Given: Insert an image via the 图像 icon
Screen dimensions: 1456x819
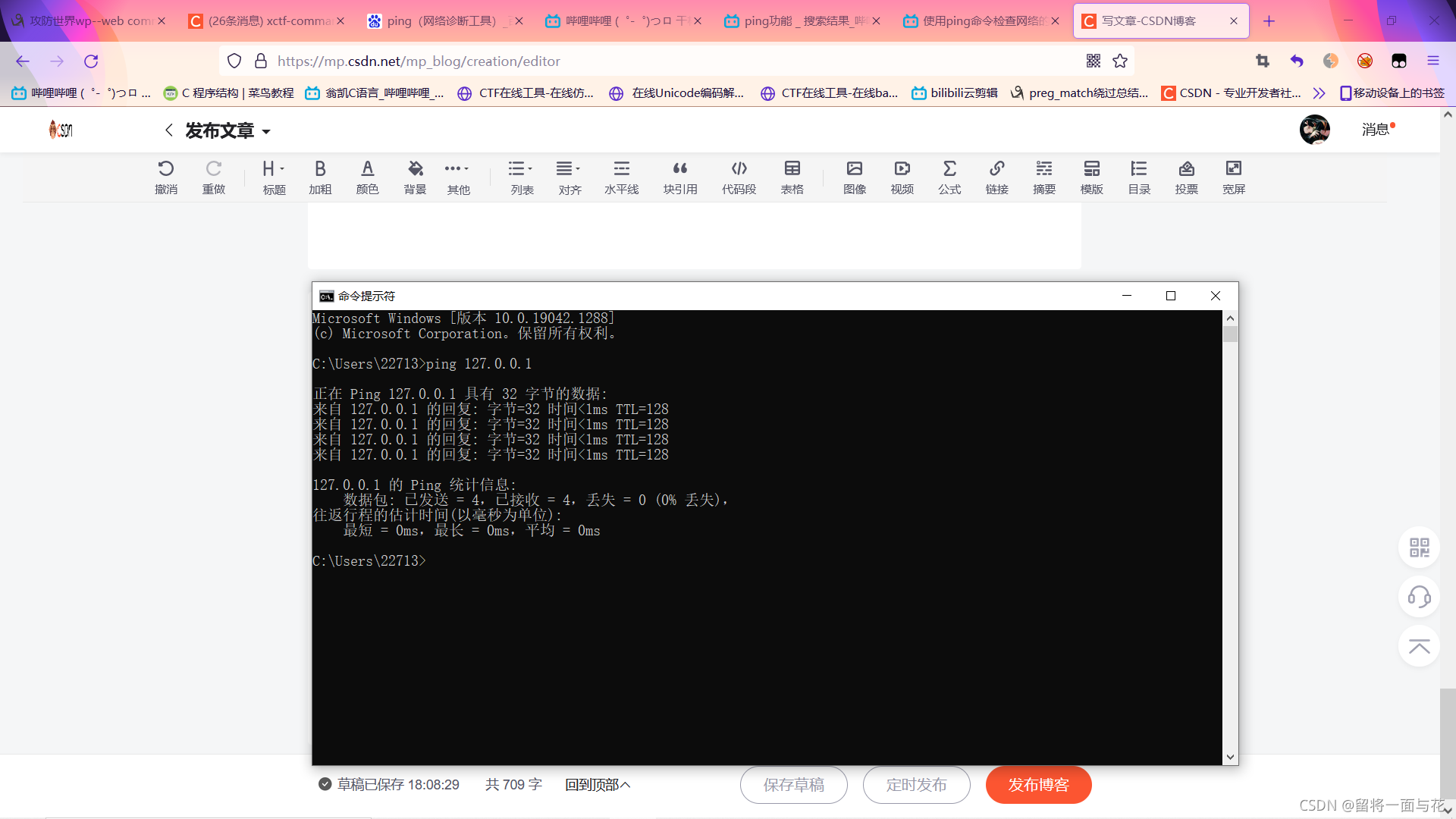Looking at the screenshot, I should (855, 177).
